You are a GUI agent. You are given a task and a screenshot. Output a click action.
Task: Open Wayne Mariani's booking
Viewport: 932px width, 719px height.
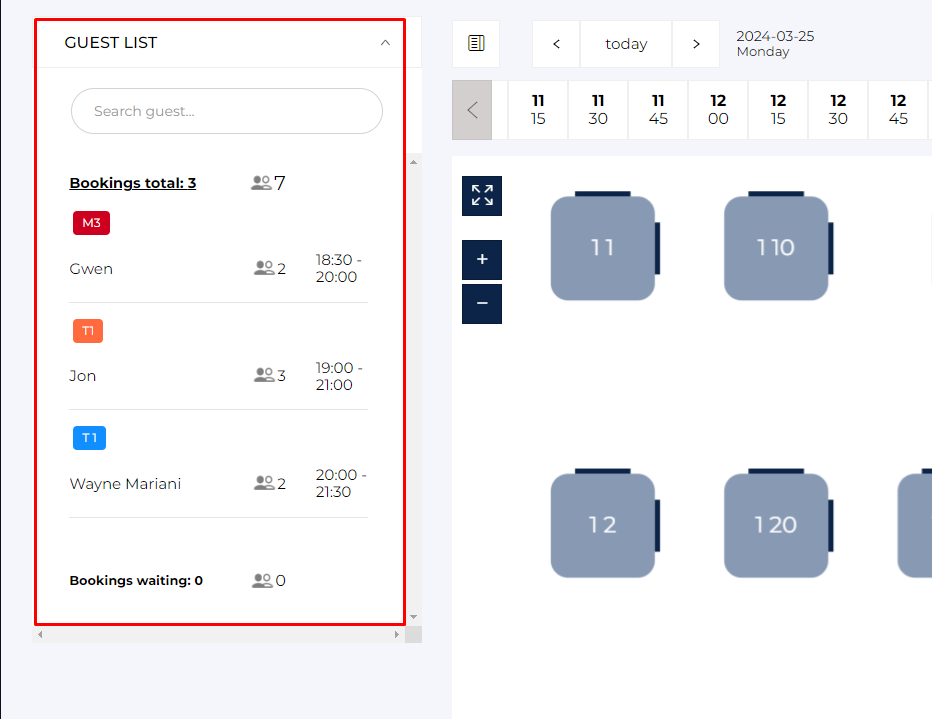[x=125, y=484]
